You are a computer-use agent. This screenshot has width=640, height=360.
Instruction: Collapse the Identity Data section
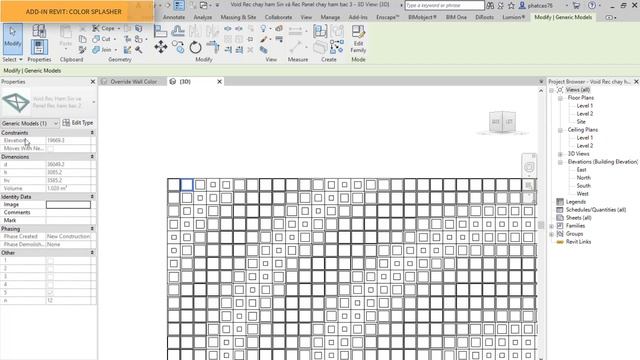pos(92,197)
